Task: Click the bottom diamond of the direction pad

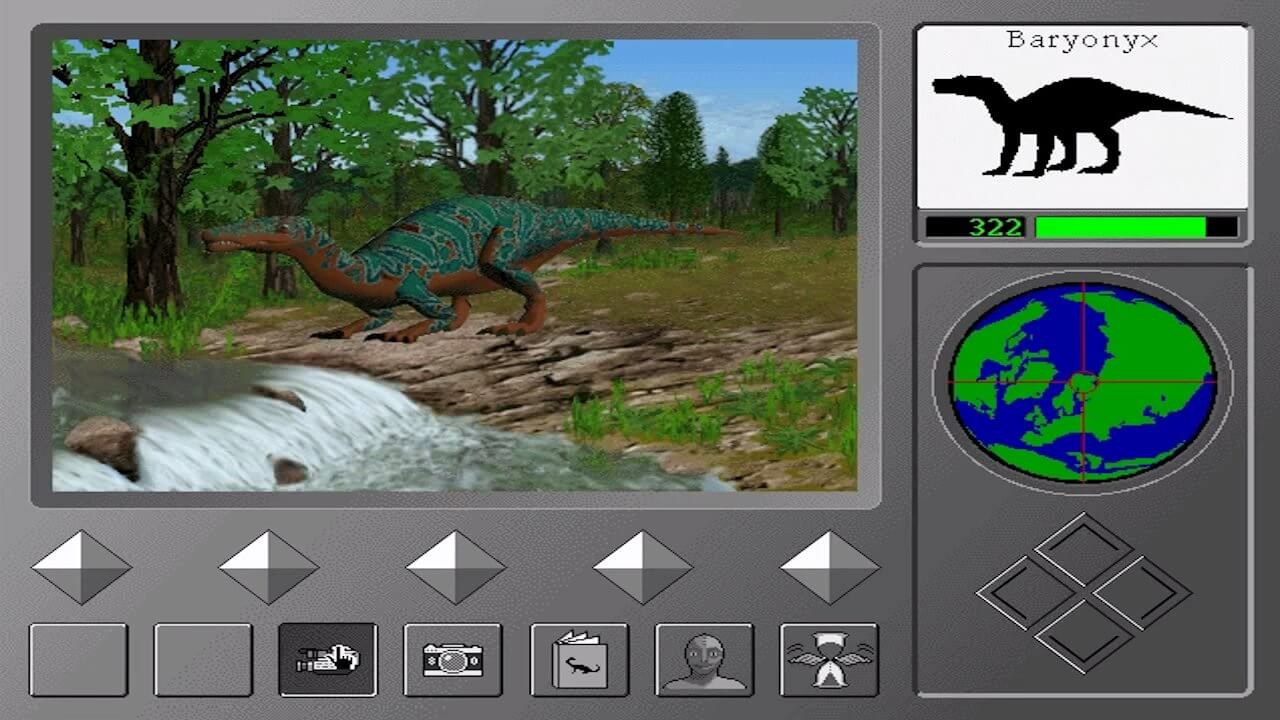Action: 1084,636
